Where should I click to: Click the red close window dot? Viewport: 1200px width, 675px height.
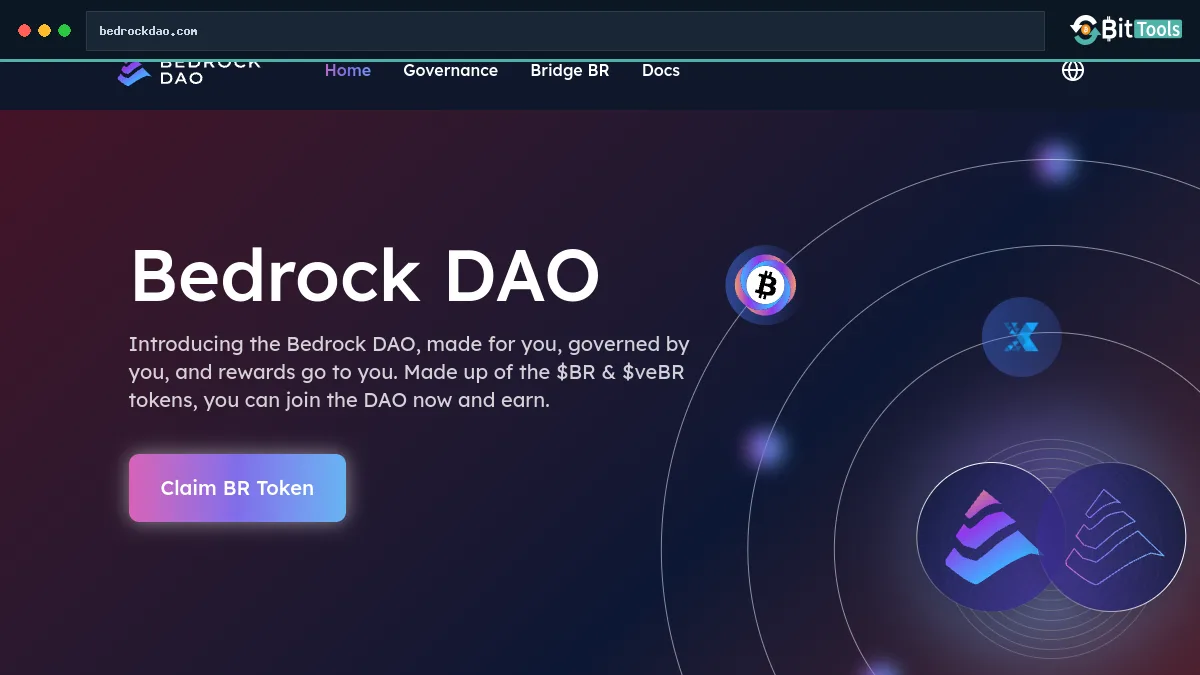point(25,31)
